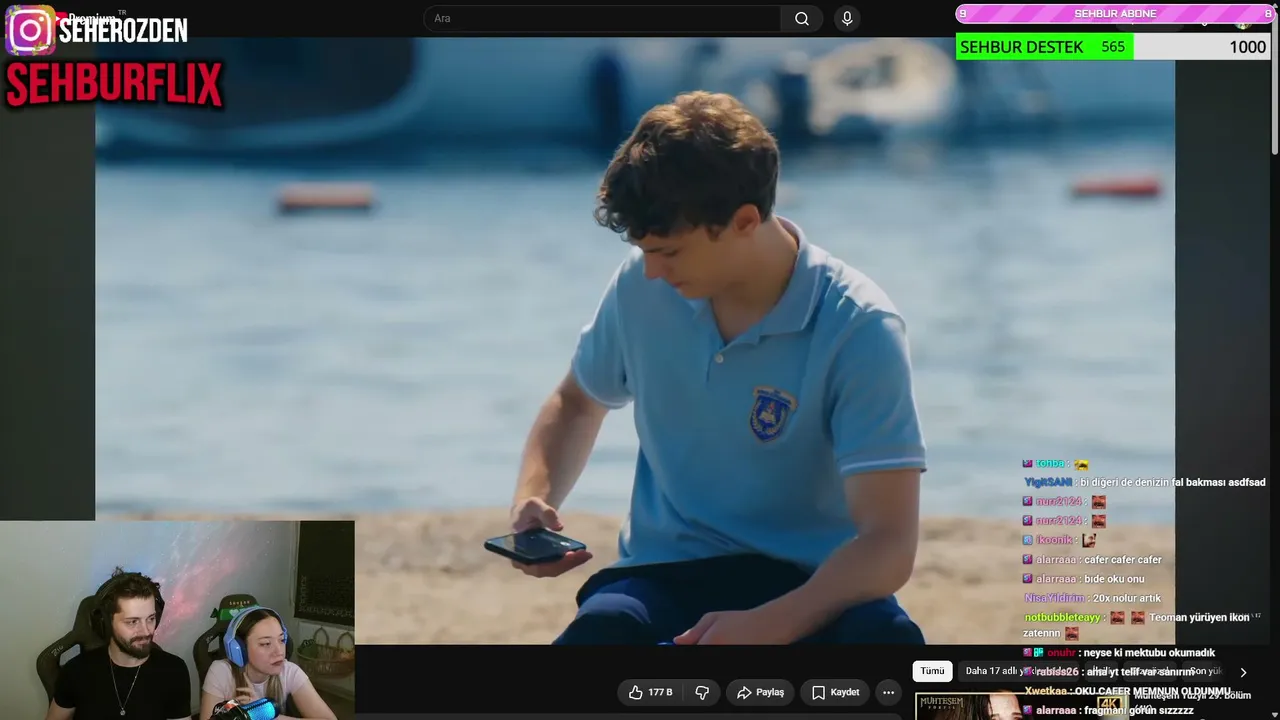Viewport: 1280px width, 720px height.
Task: Focus the Ara search field
Action: [602, 18]
